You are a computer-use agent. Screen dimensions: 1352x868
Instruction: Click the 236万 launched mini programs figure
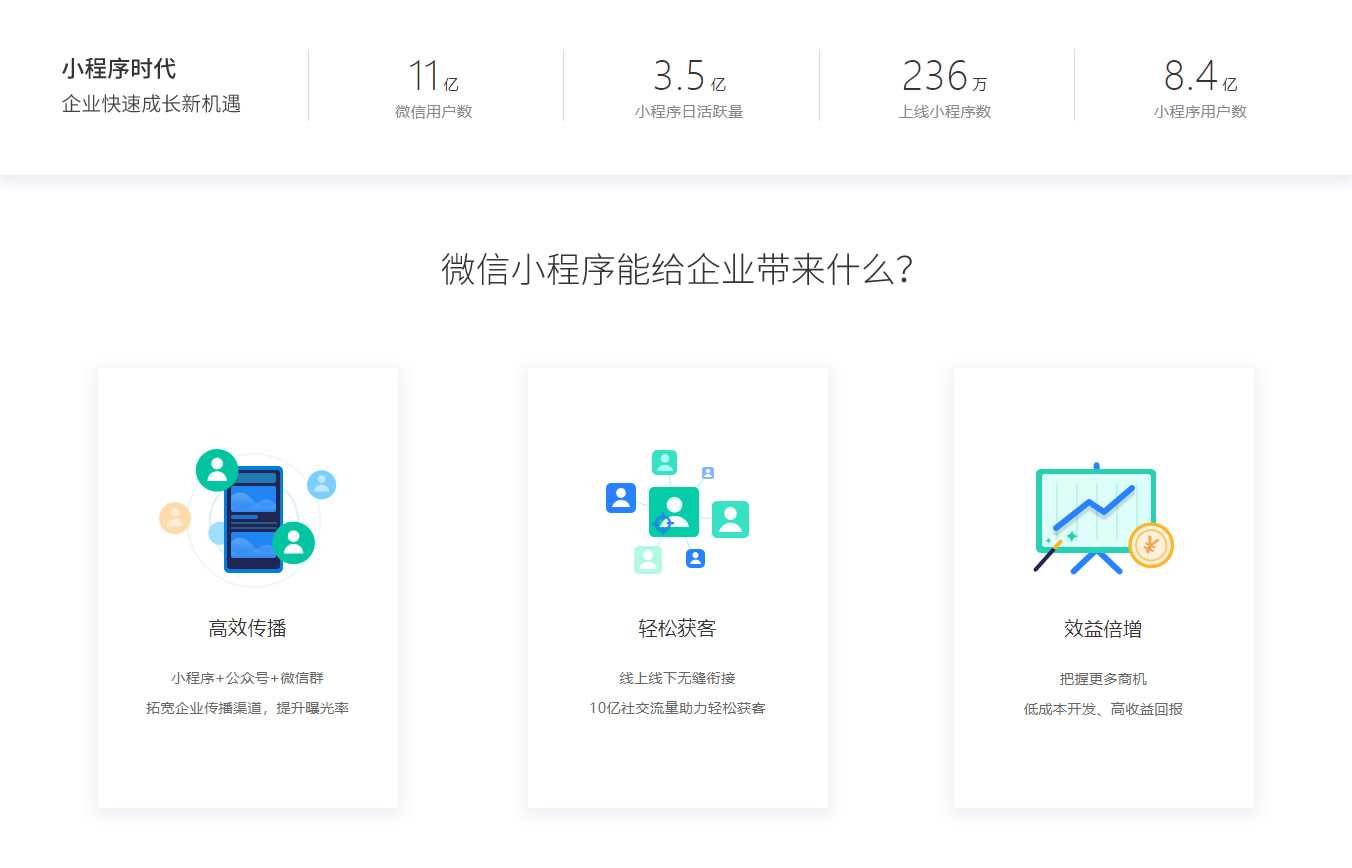pos(944,87)
